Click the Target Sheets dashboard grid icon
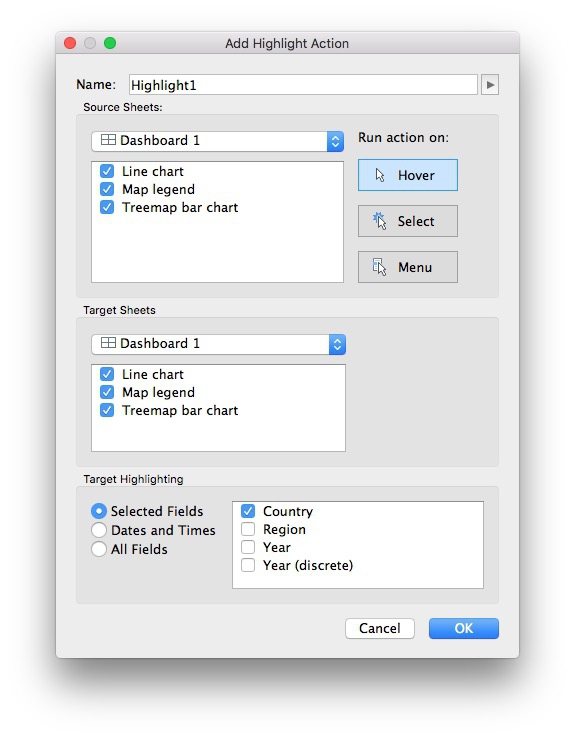Screen dimensions: 575x738 point(108,343)
